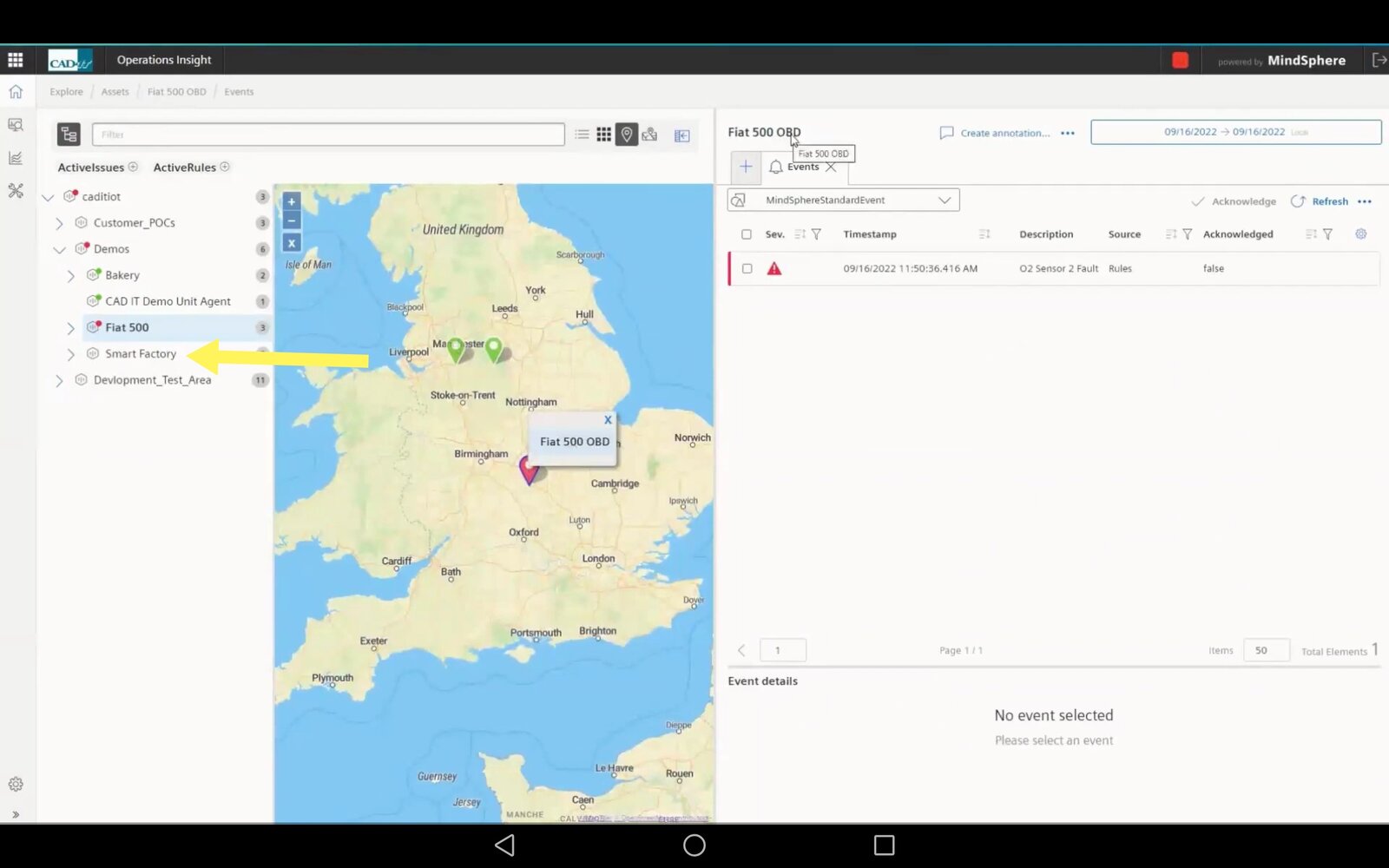Screen dimensions: 1389x868
Task: Zoom out on the map
Action: (x=292, y=220)
